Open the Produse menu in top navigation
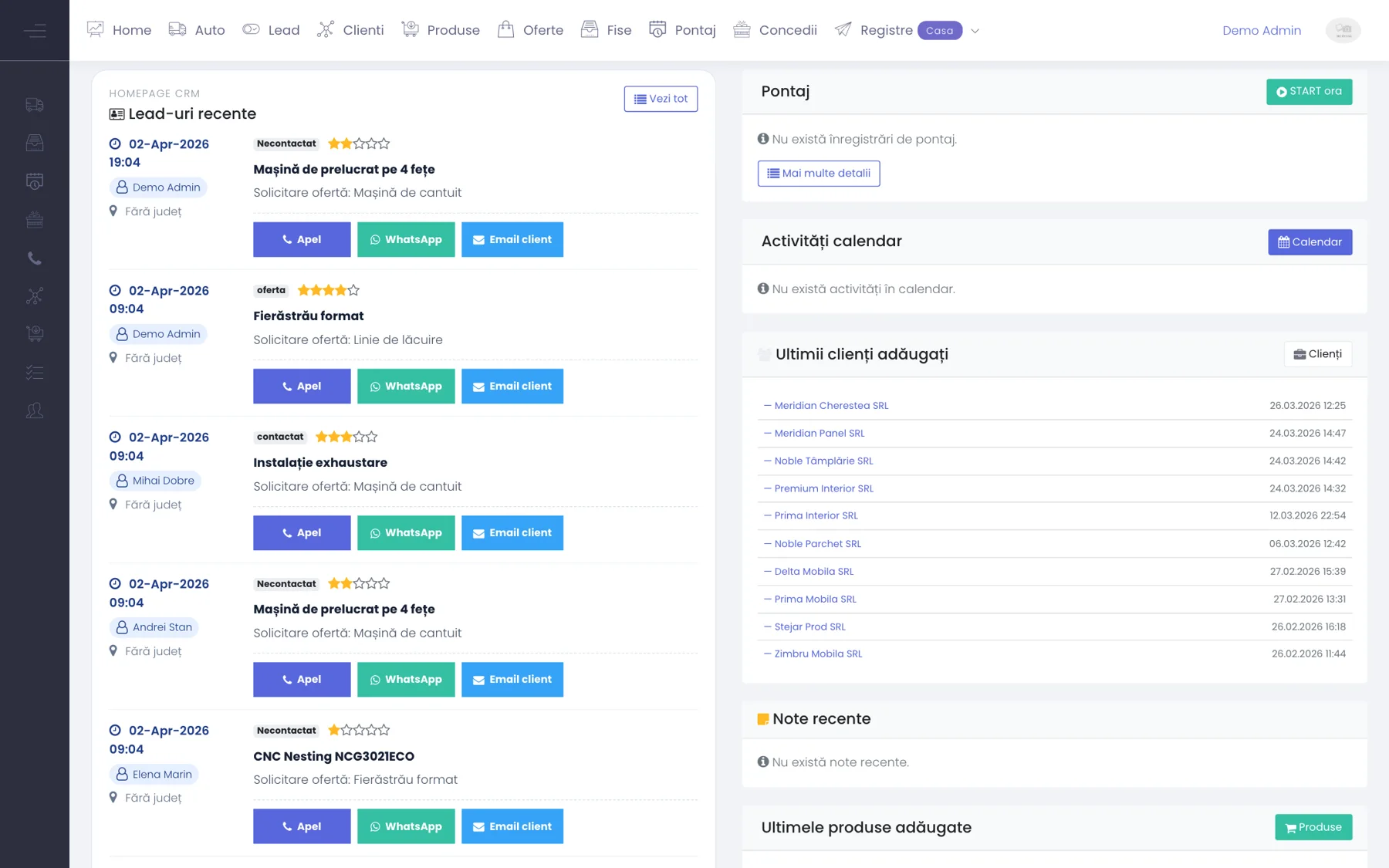This screenshot has height=868, width=1389. tap(441, 30)
